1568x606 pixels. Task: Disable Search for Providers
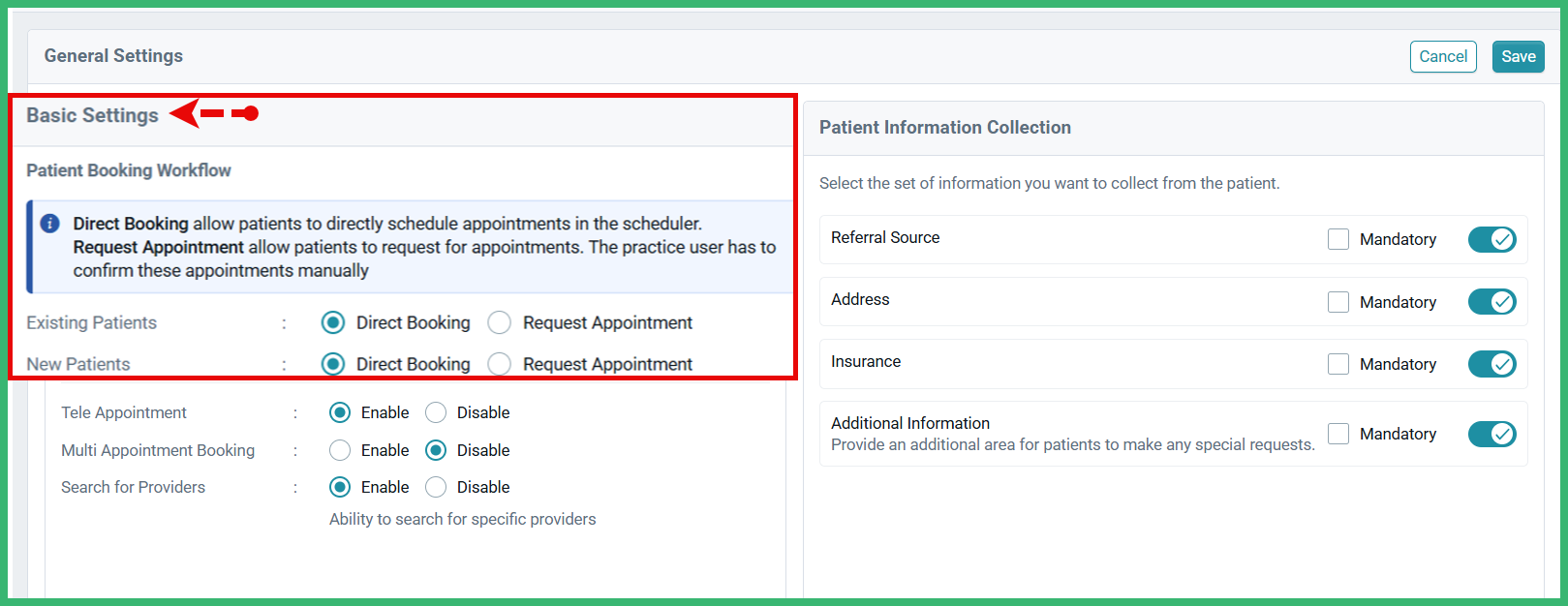[x=436, y=487]
